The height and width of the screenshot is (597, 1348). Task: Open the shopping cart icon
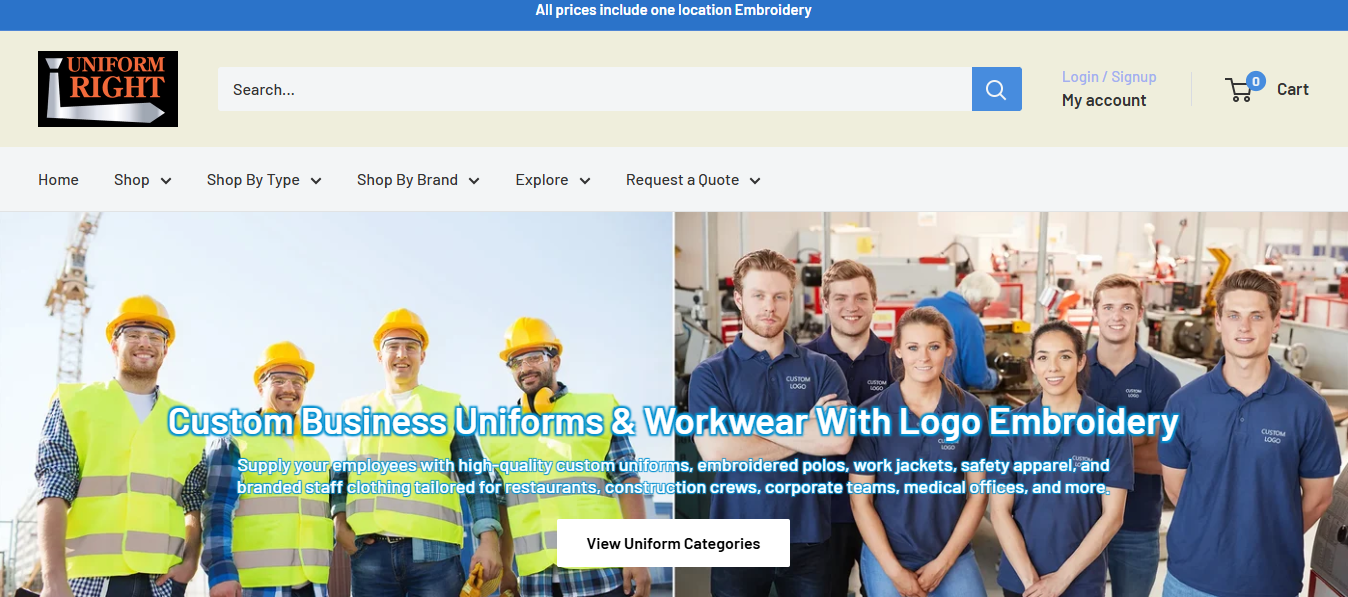coord(1241,89)
